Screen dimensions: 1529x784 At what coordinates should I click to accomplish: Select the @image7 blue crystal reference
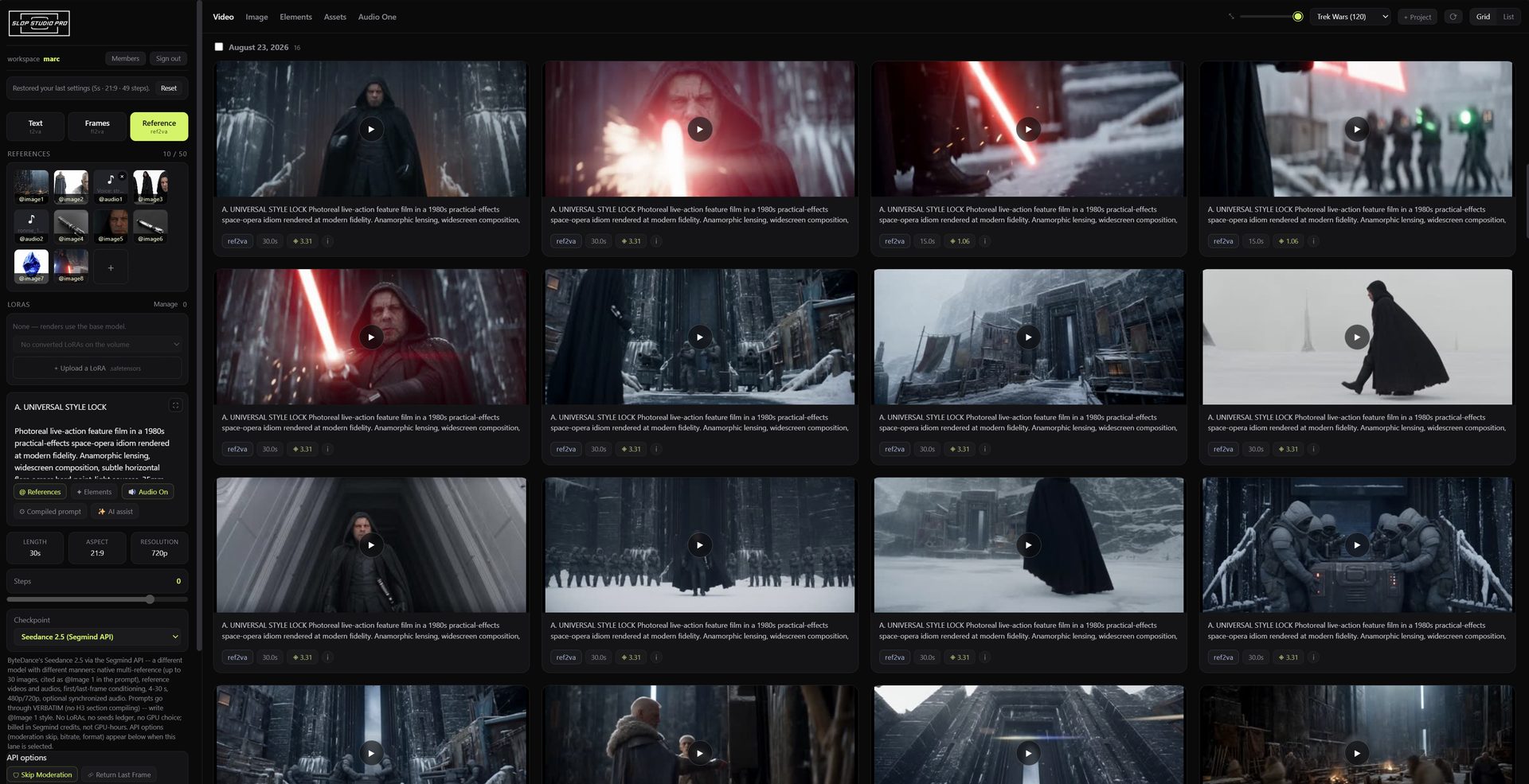(31, 267)
